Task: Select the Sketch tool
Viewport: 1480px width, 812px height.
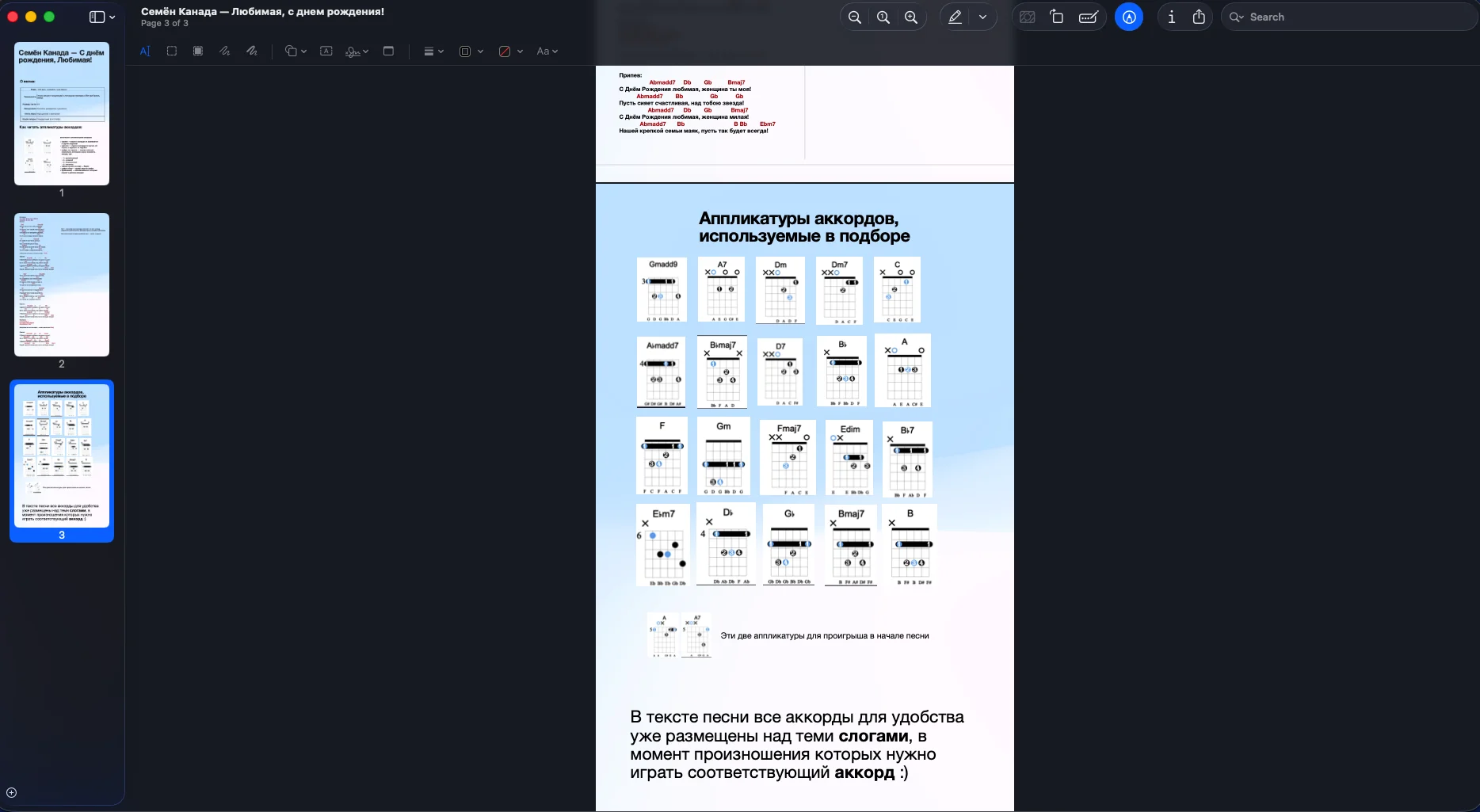Action: click(225, 51)
